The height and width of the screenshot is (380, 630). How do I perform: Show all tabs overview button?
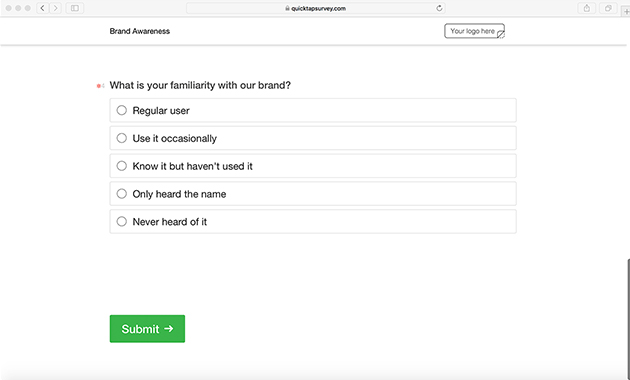tap(608, 8)
